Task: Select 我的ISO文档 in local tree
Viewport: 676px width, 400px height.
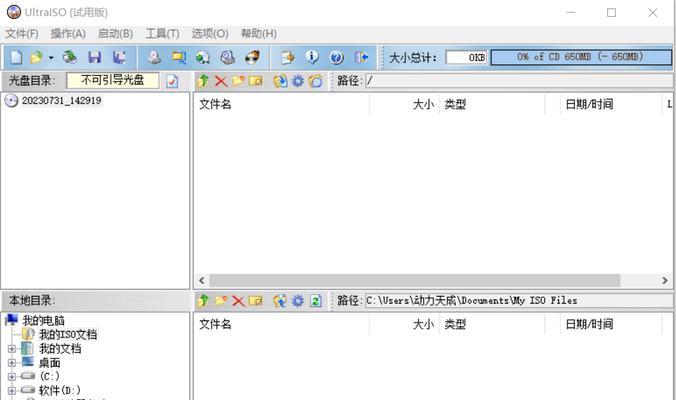Action: [68, 334]
